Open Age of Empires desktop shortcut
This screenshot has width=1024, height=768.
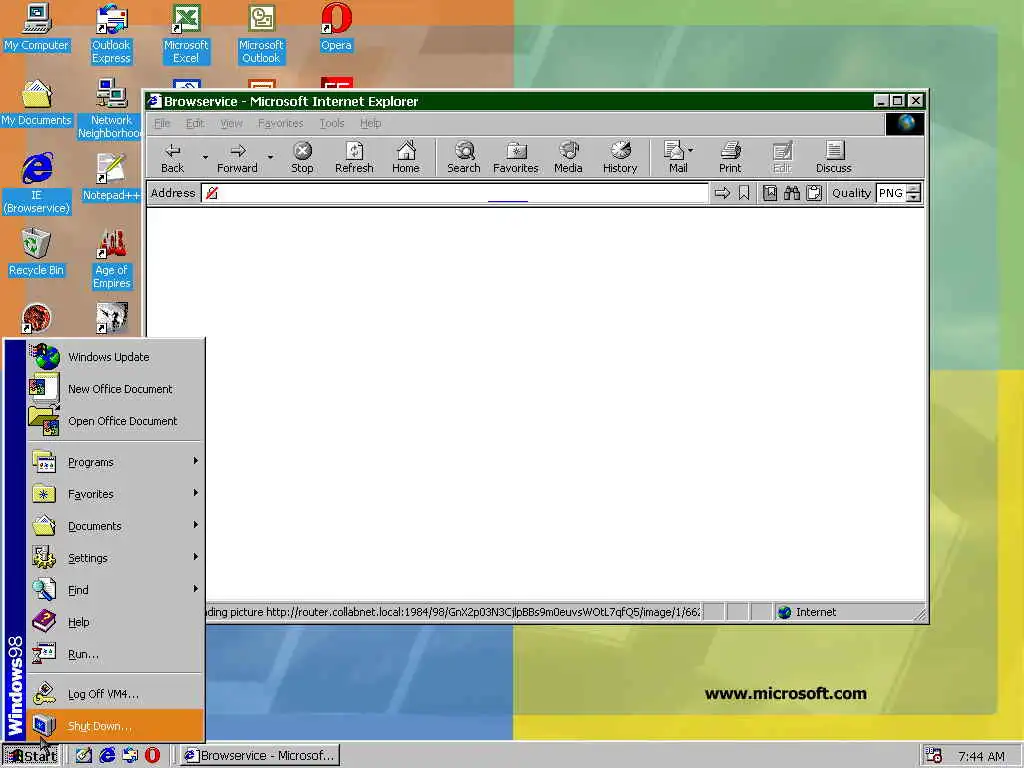click(112, 259)
